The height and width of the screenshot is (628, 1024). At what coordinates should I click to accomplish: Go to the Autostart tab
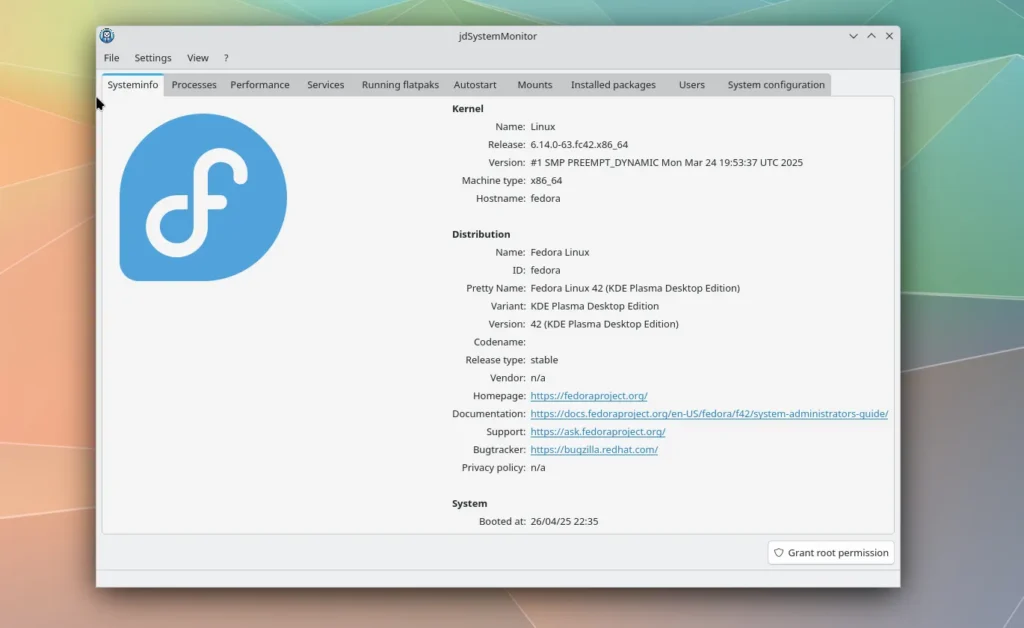click(x=475, y=85)
